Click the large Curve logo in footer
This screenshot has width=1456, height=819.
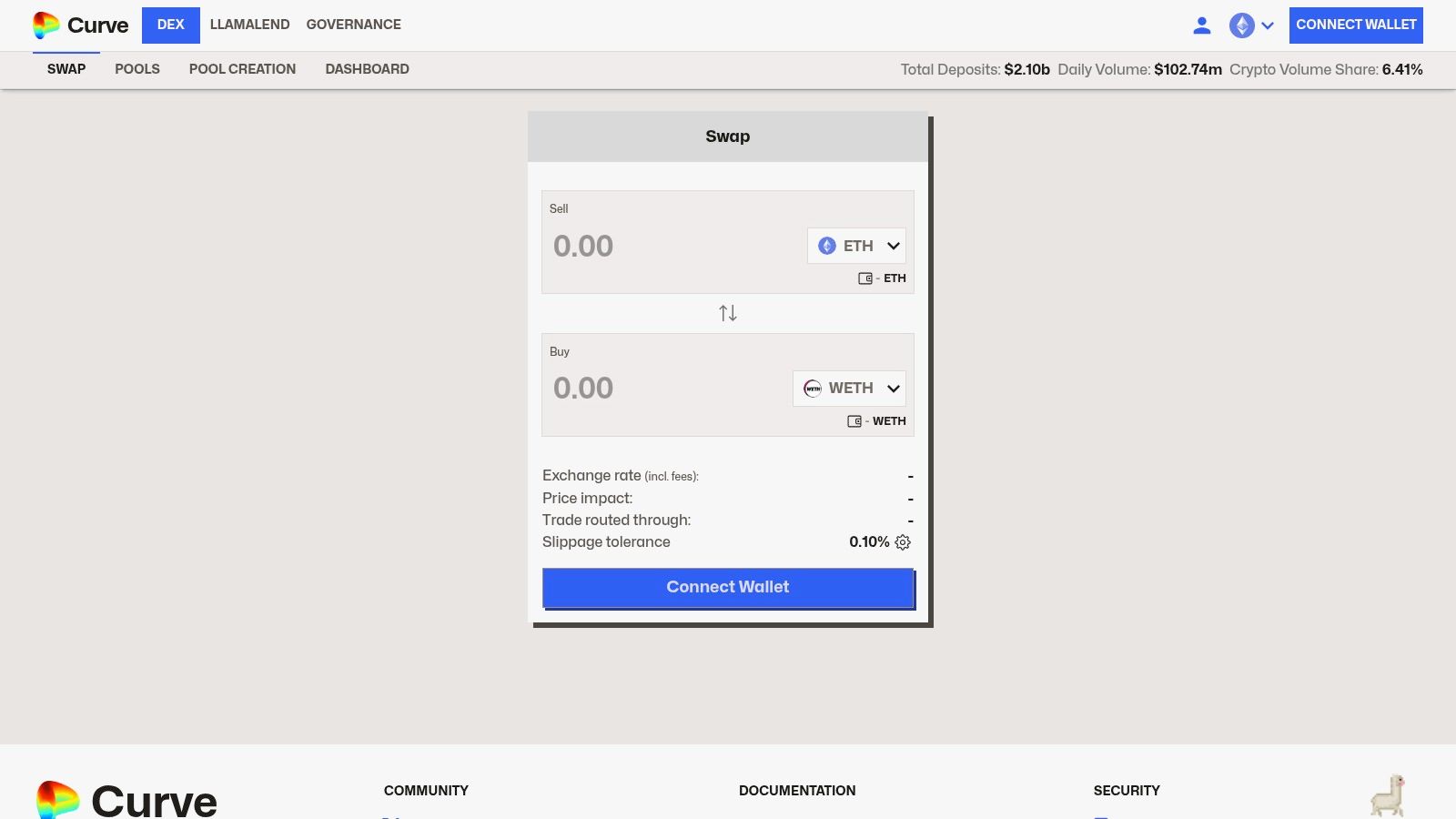(127, 799)
